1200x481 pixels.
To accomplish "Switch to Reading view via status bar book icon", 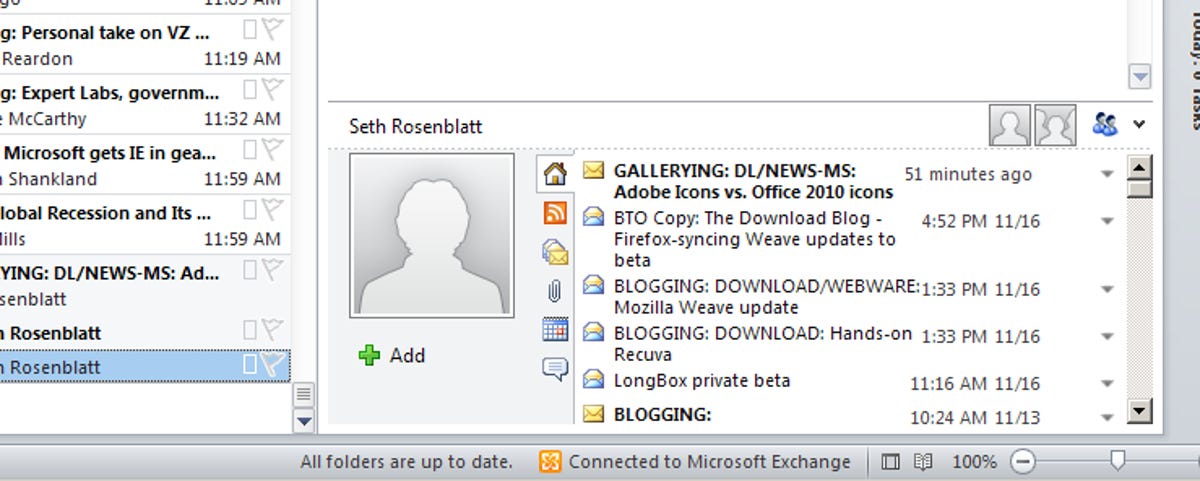I will click(923, 462).
